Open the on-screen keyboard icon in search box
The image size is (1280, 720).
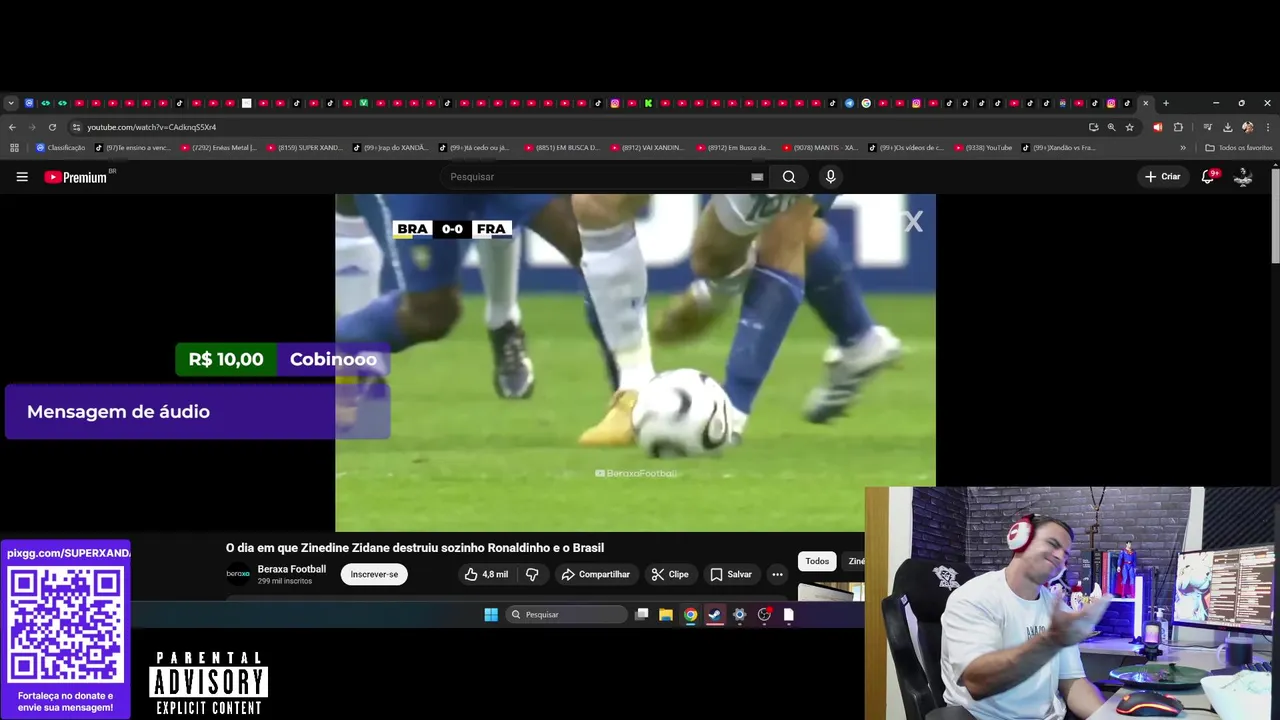tap(757, 177)
